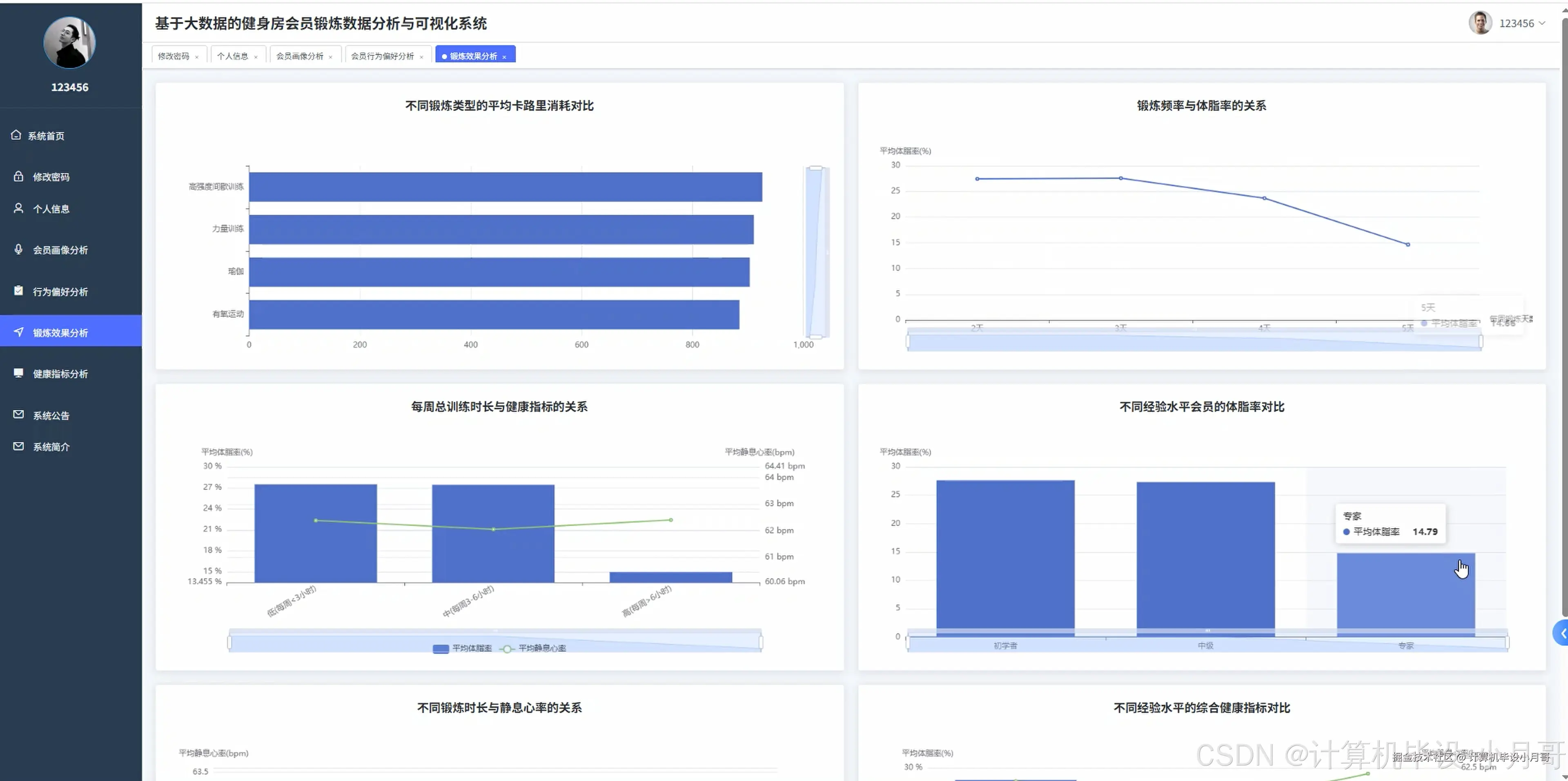Viewport: 1568px width, 781px height.
Task: Click the person icon beside 个人信息
Action: coord(19,208)
